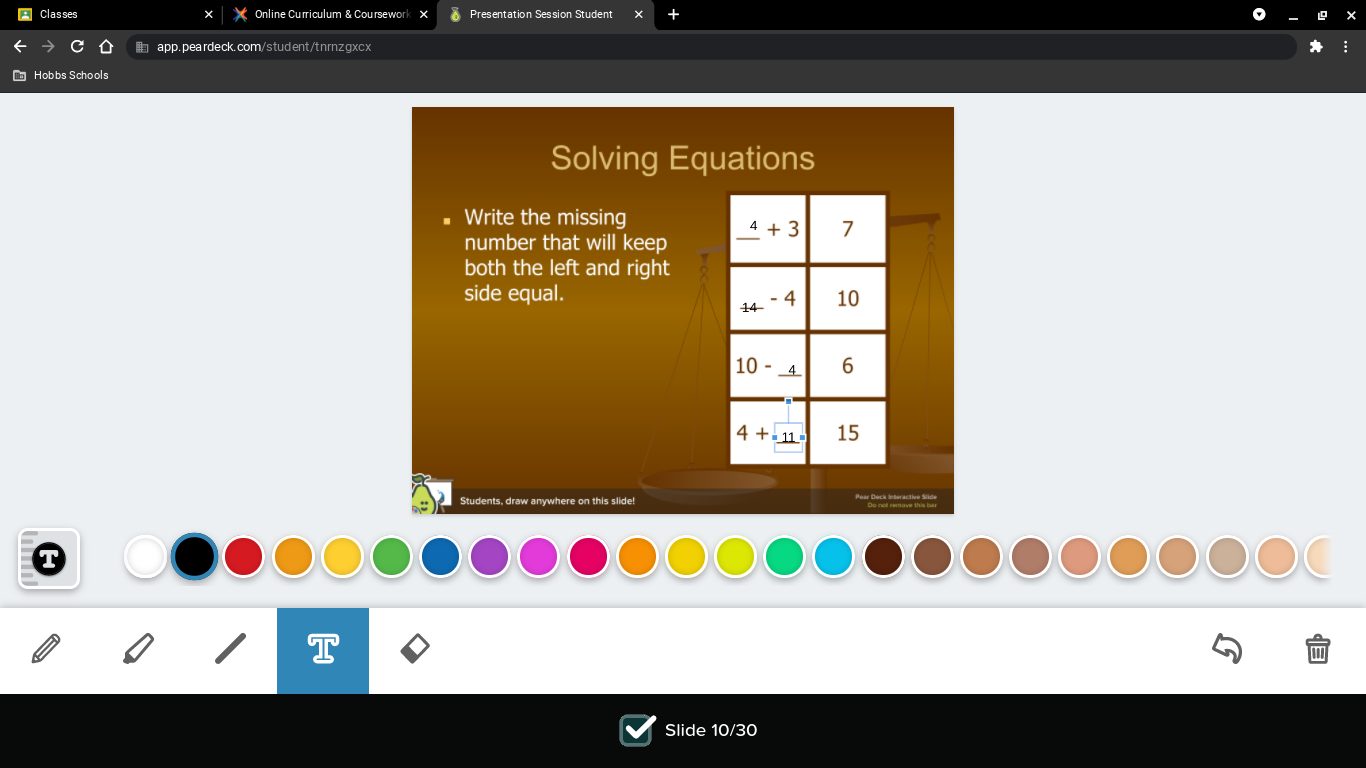Reload the Pear Deck page
This screenshot has height=768, width=1366.
(x=77, y=47)
